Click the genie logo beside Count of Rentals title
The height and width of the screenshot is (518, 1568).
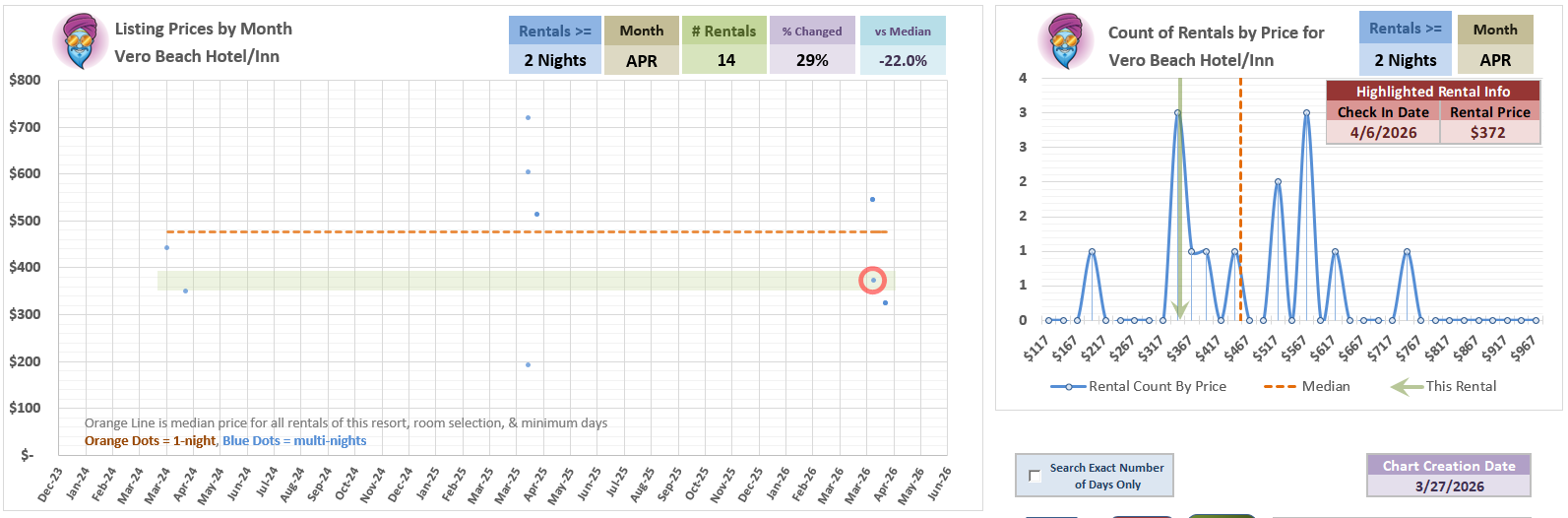[1066, 41]
